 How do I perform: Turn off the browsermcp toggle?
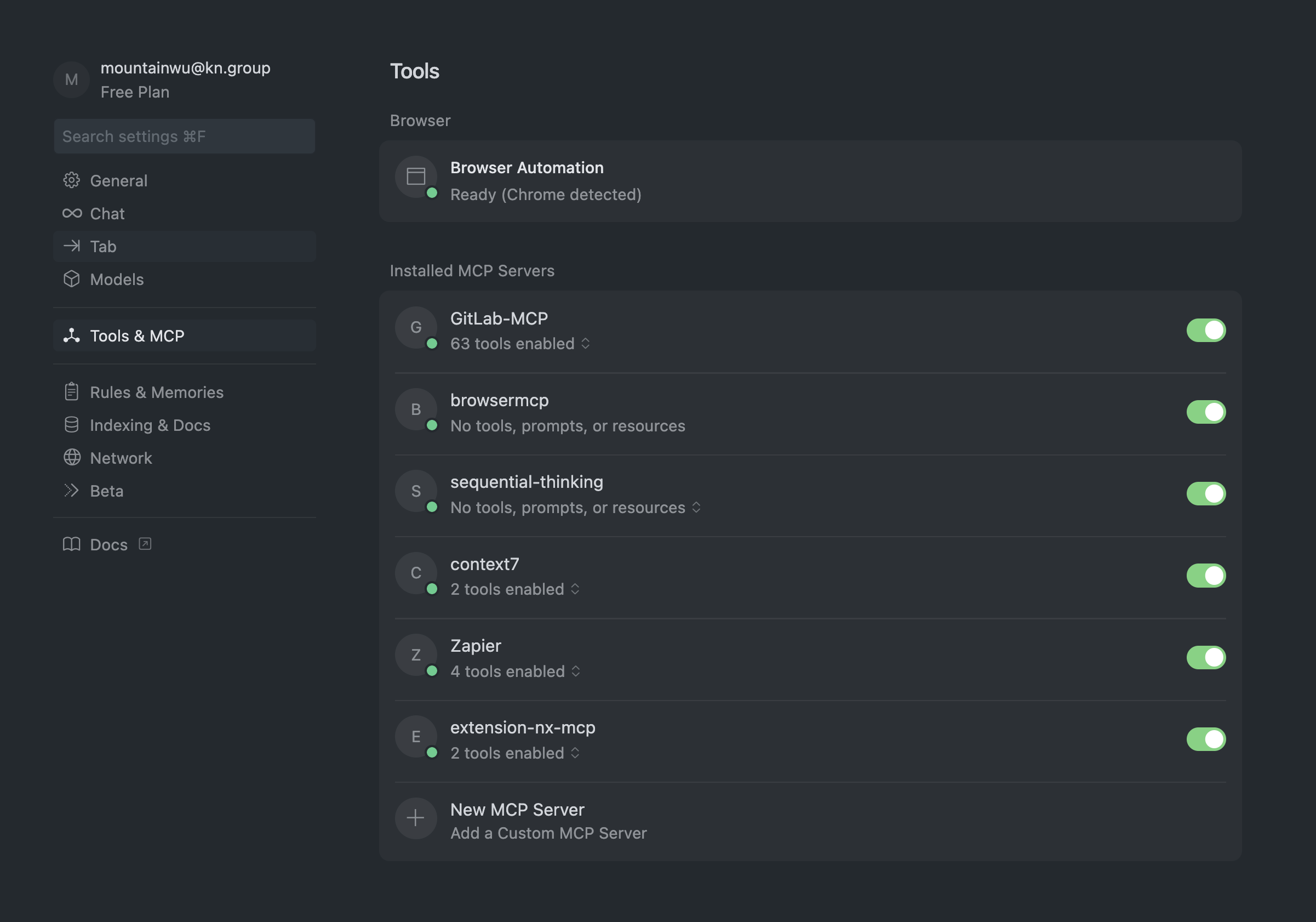(1205, 412)
